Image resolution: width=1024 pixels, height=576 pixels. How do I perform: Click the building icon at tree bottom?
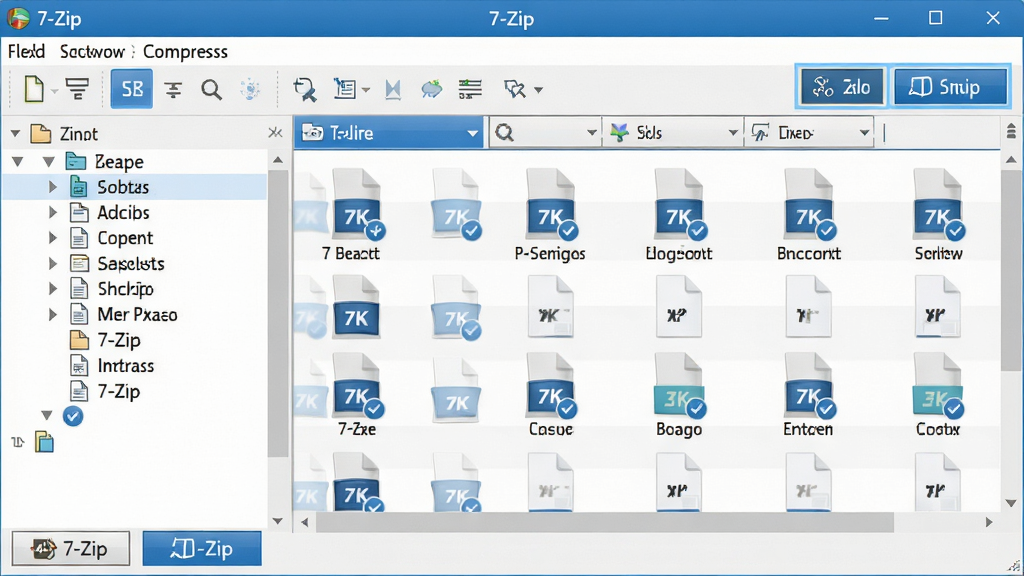click(44, 442)
